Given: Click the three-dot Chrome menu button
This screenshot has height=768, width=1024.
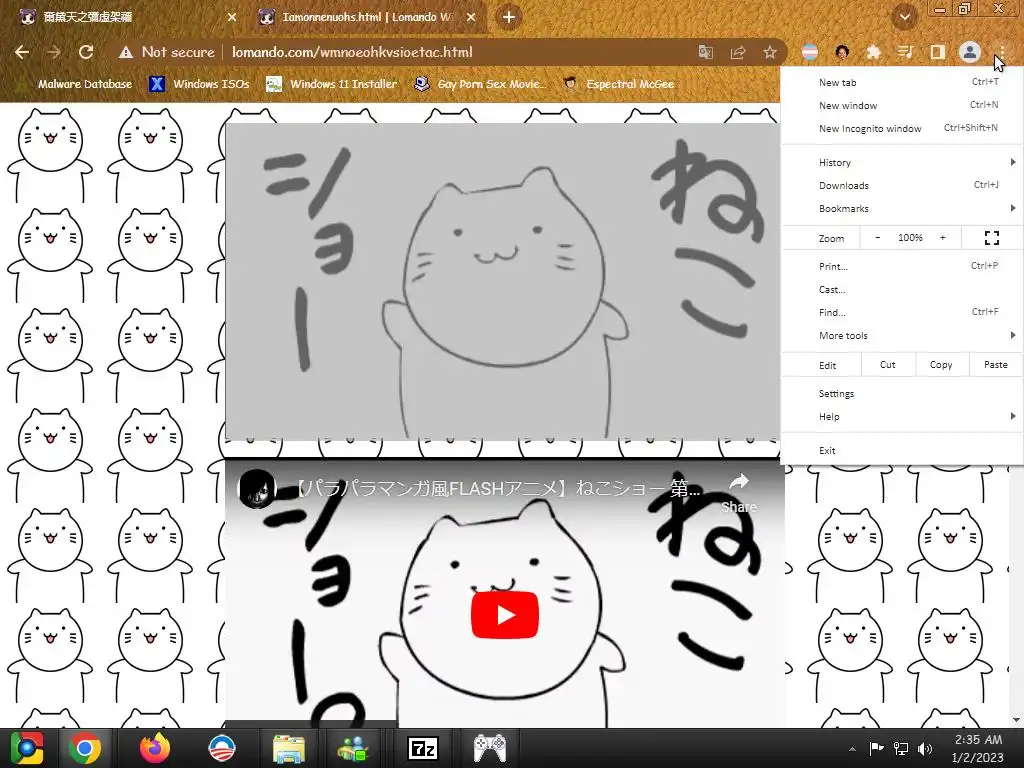Looking at the screenshot, I should point(1002,52).
